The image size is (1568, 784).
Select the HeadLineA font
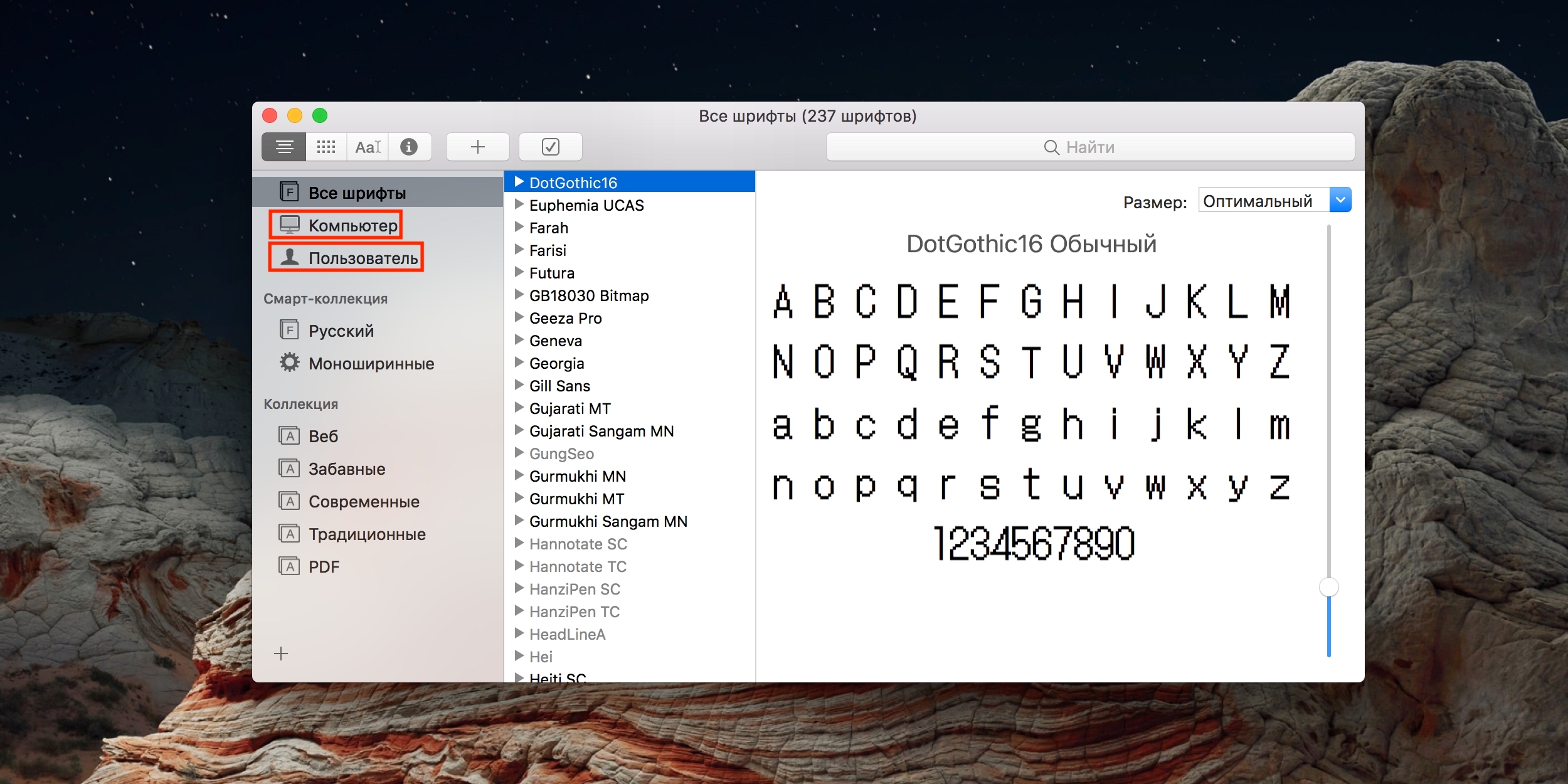630,634
